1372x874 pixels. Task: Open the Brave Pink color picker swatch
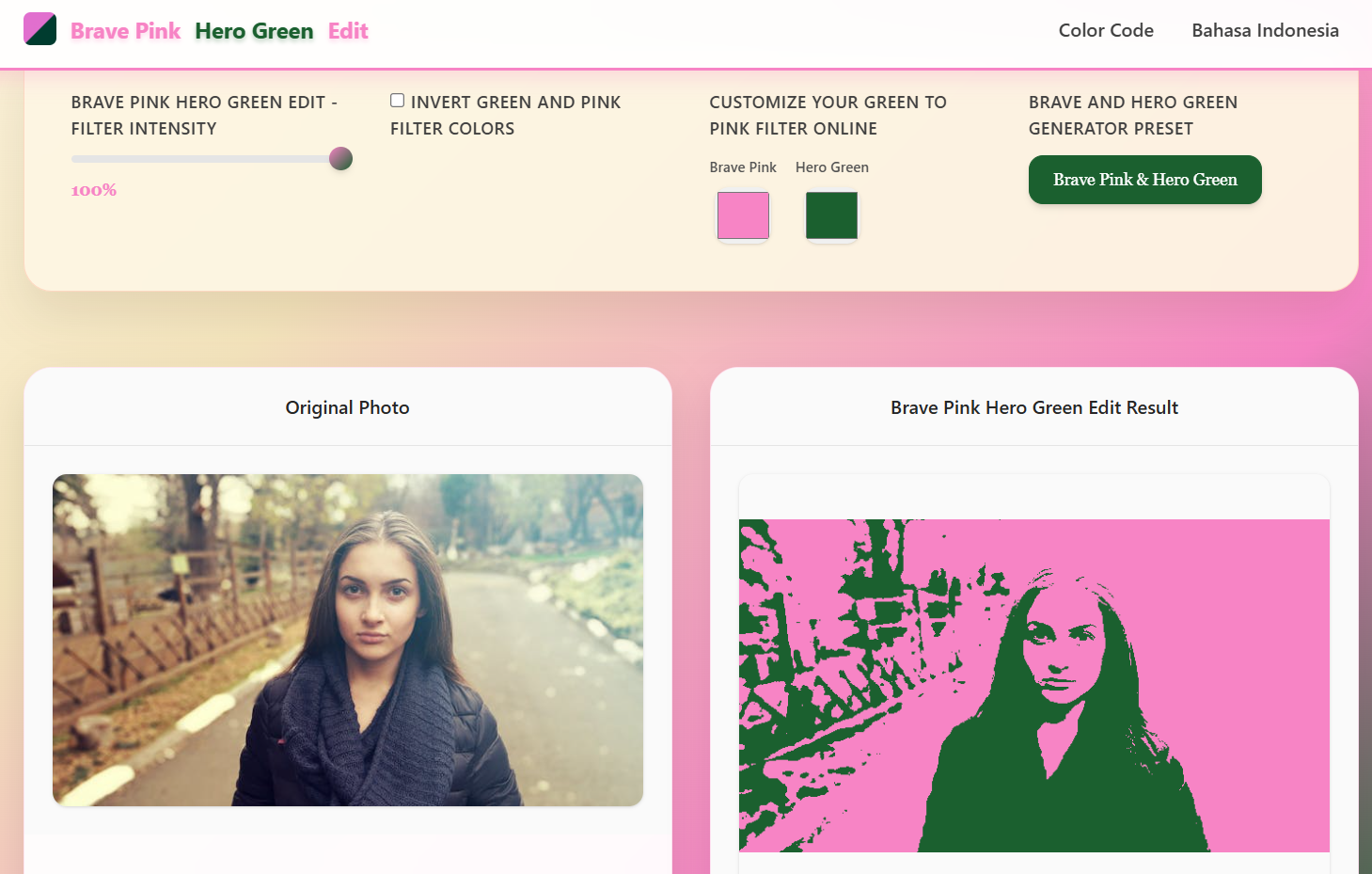tap(743, 215)
